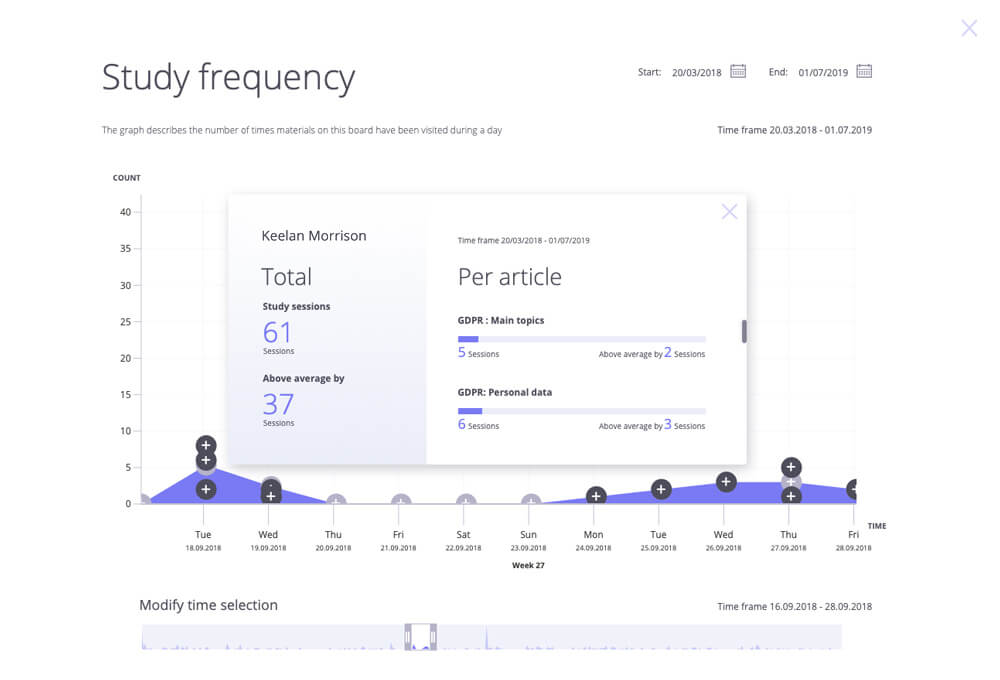
Task: Click the topmost plus marker on Thu 27.09.2018
Action: coord(791,467)
